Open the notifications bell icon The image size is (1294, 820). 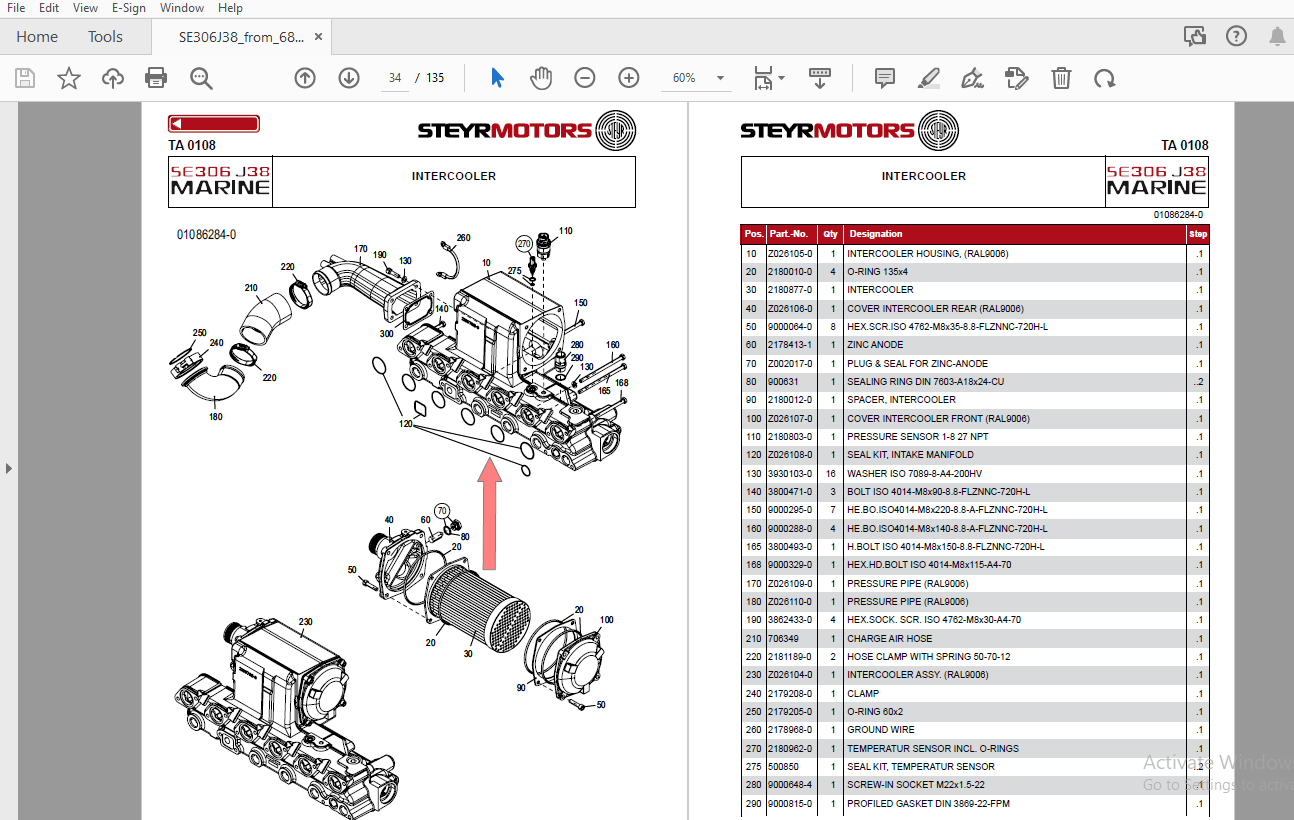tap(1277, 37)
